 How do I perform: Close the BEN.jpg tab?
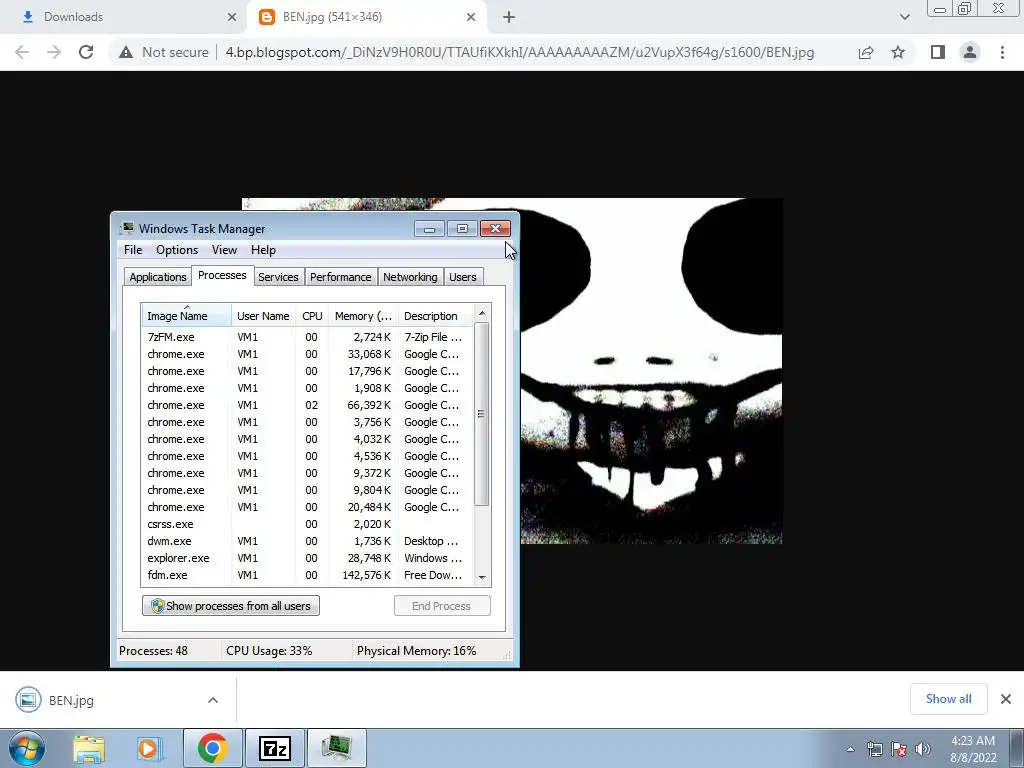point(471,17)
